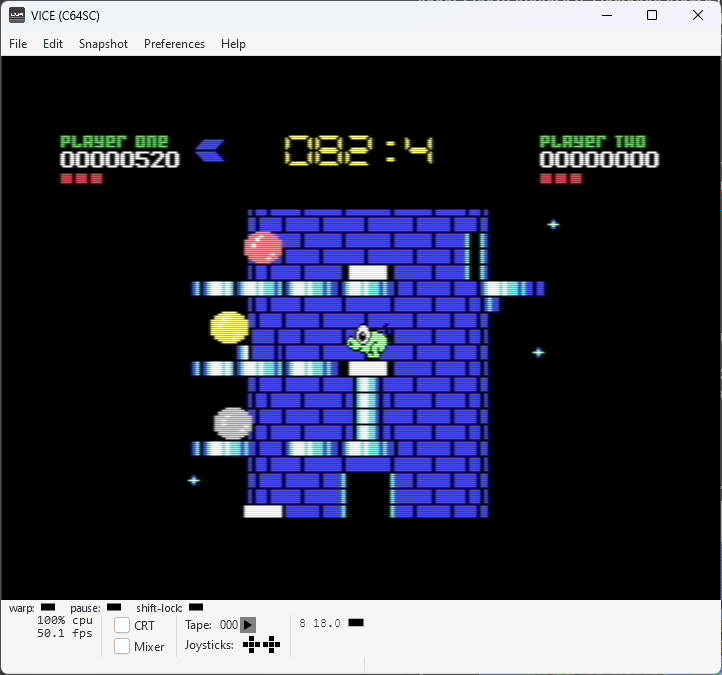Click the blue arrow beside Player One
The image size is (722, 675).
point(210,151)
